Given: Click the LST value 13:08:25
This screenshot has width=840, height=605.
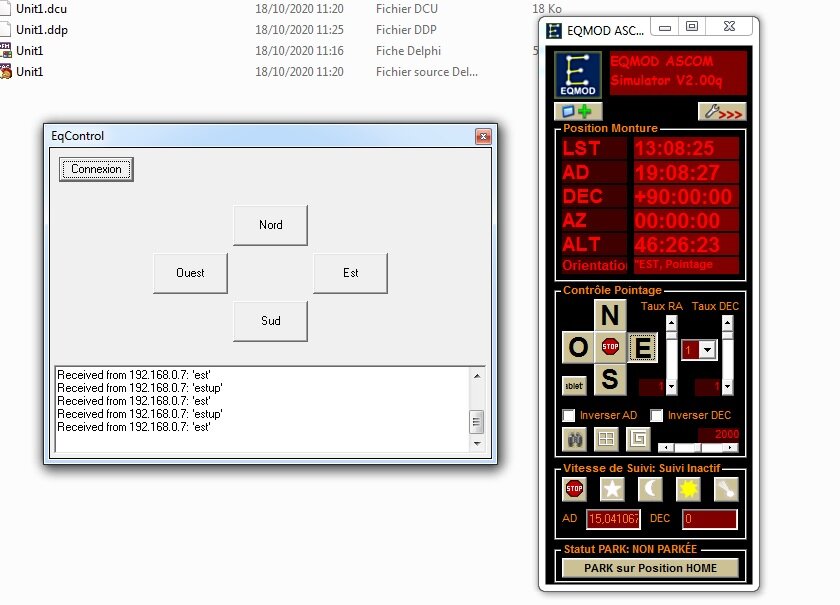Looking at the screenshot, I should click(686, 148).
